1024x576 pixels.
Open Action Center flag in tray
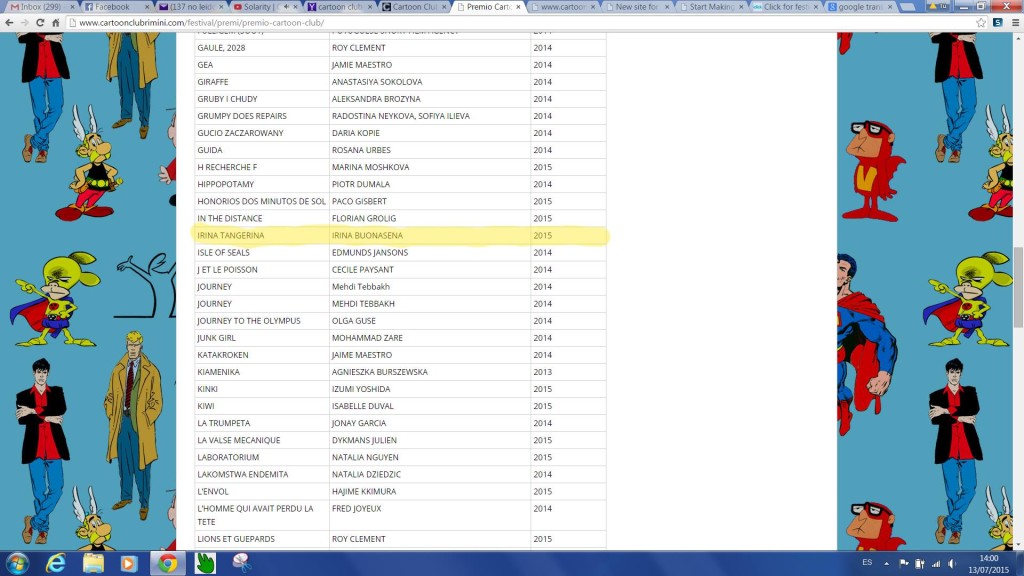tap(904, 564)
